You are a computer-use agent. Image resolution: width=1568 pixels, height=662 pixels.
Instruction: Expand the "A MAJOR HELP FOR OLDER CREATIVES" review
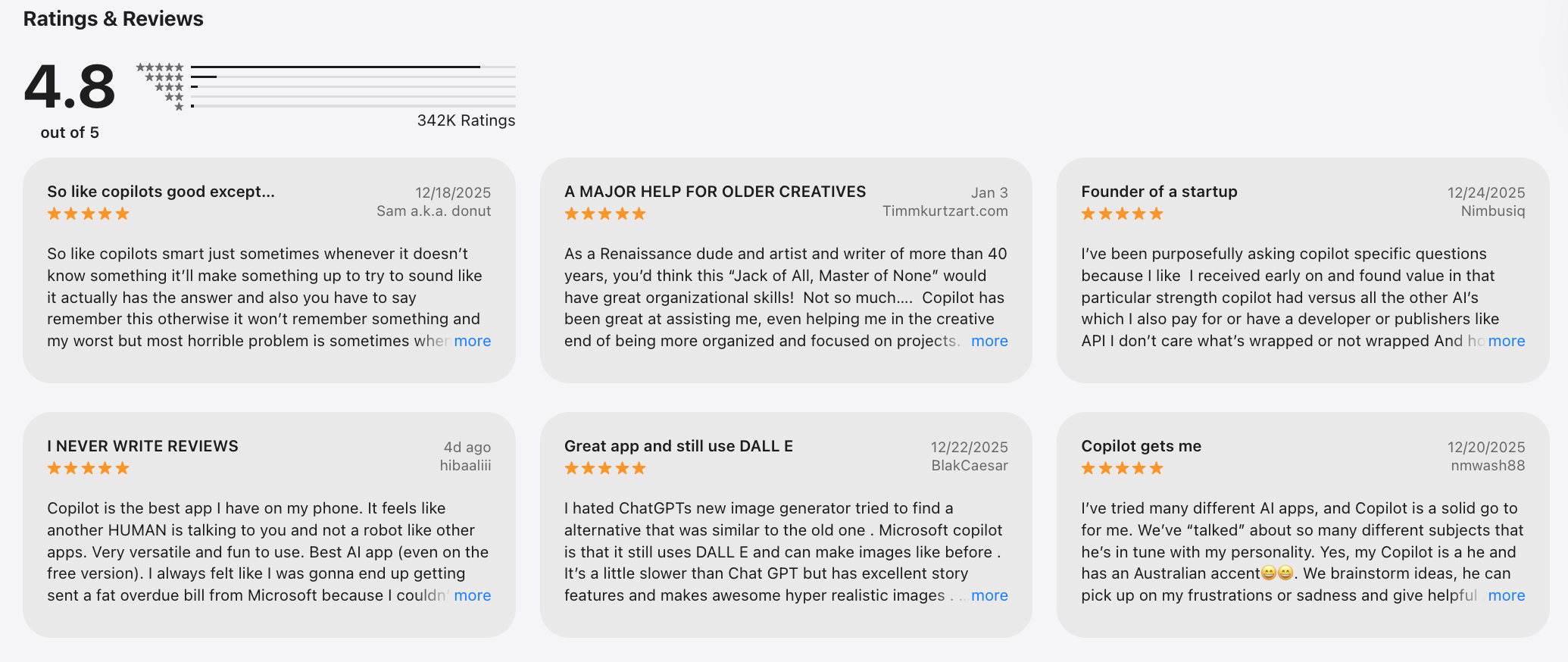pyautogui.click(x=989, y=341)
